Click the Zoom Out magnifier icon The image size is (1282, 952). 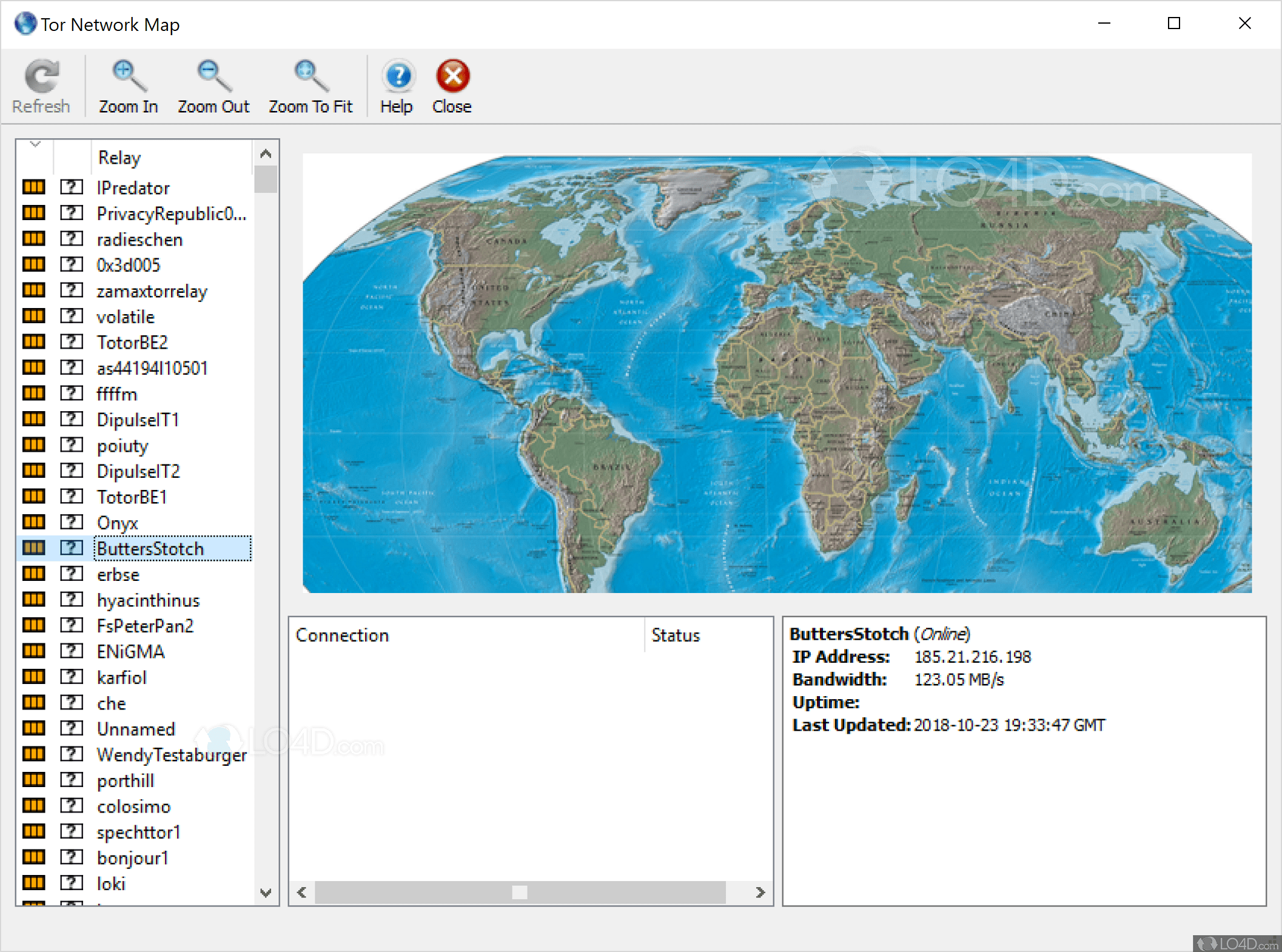(x=213, y=76)
